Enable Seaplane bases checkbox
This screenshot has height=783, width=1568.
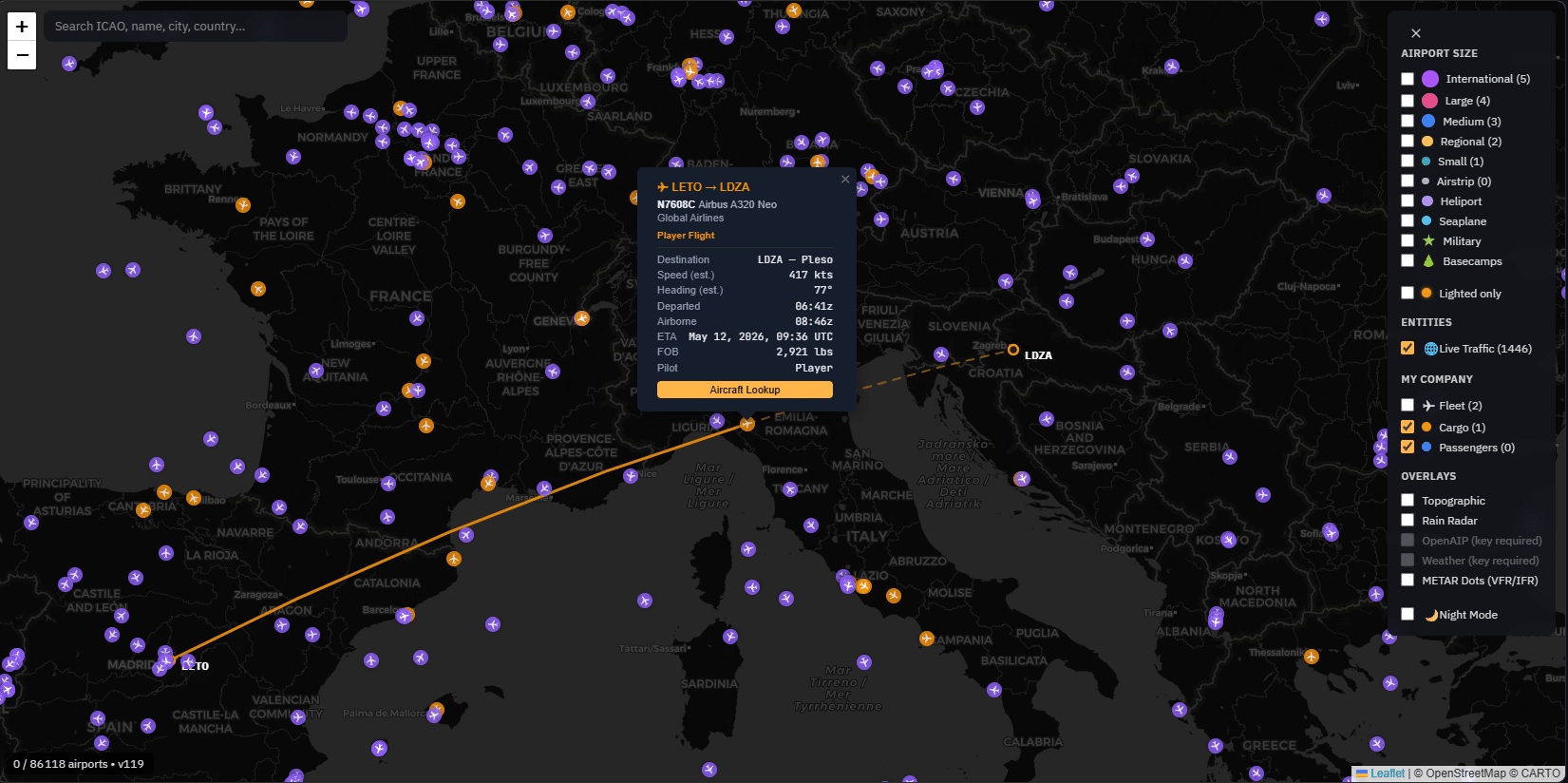pos(1407,221)
